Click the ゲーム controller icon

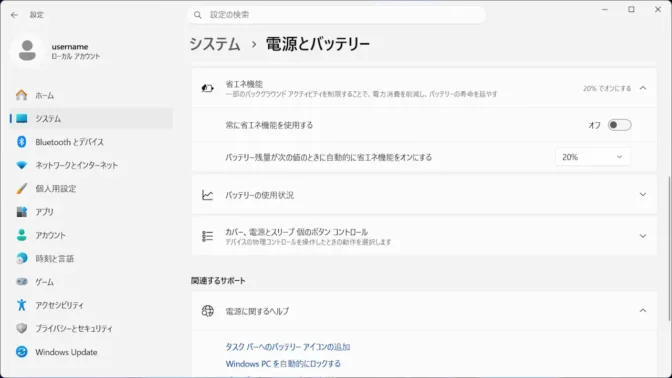(x=21, y=282)
